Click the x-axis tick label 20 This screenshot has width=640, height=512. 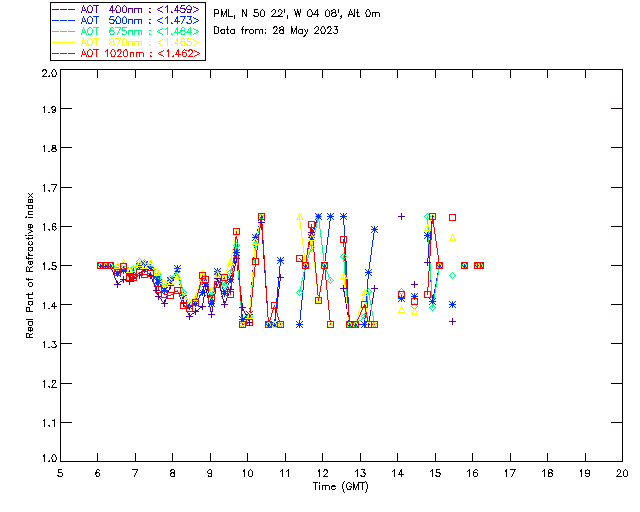coord(622,473)
